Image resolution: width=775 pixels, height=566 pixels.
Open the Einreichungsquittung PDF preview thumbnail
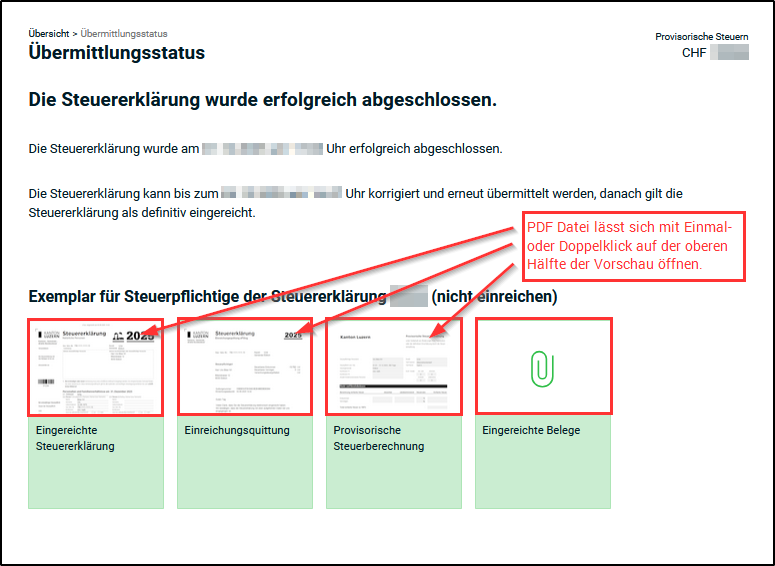click(x=245, y=366)
